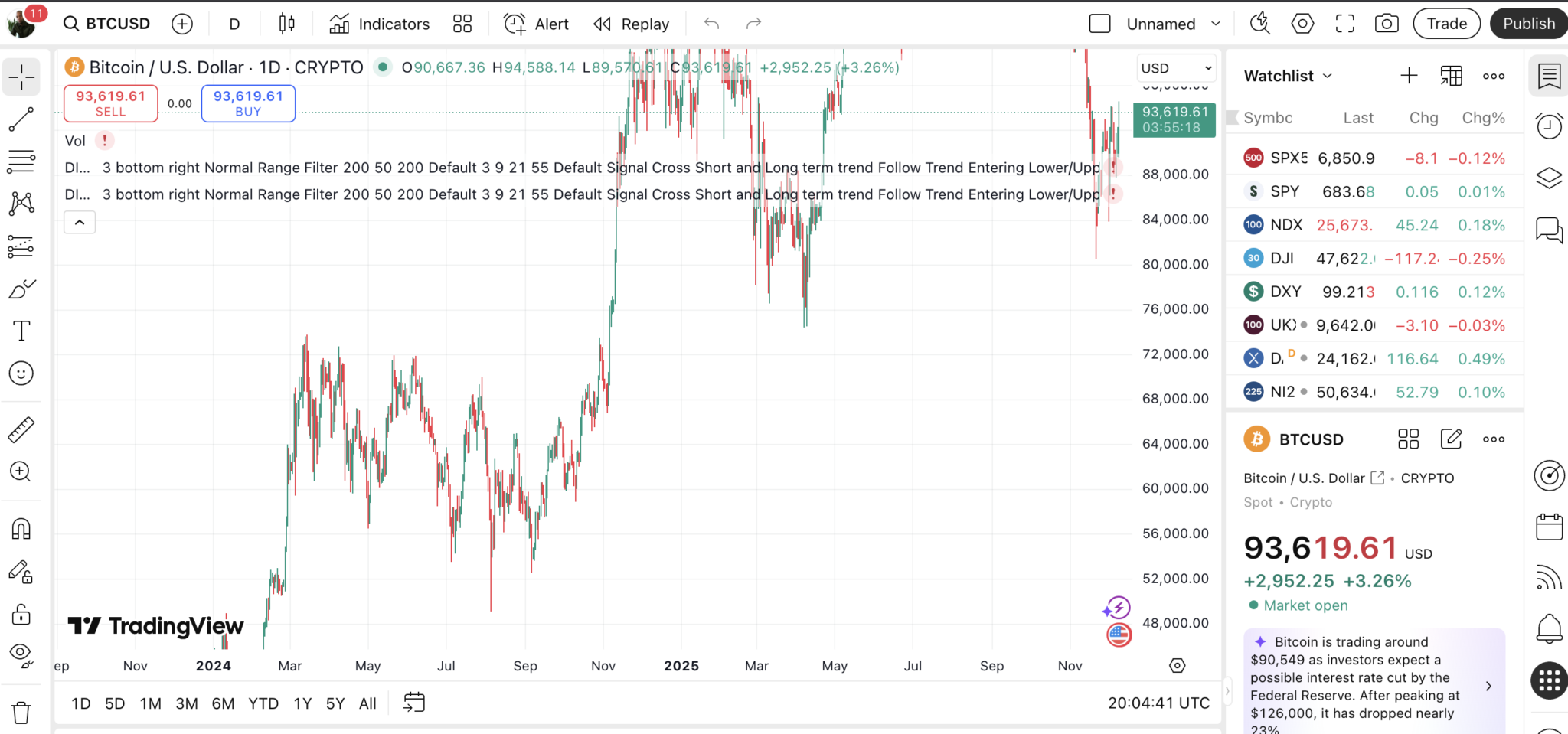The width and height of the screenshot is (1568, 734).
Task: Change the D time interval
Action: pyautogui.click(x=234, y=24)
